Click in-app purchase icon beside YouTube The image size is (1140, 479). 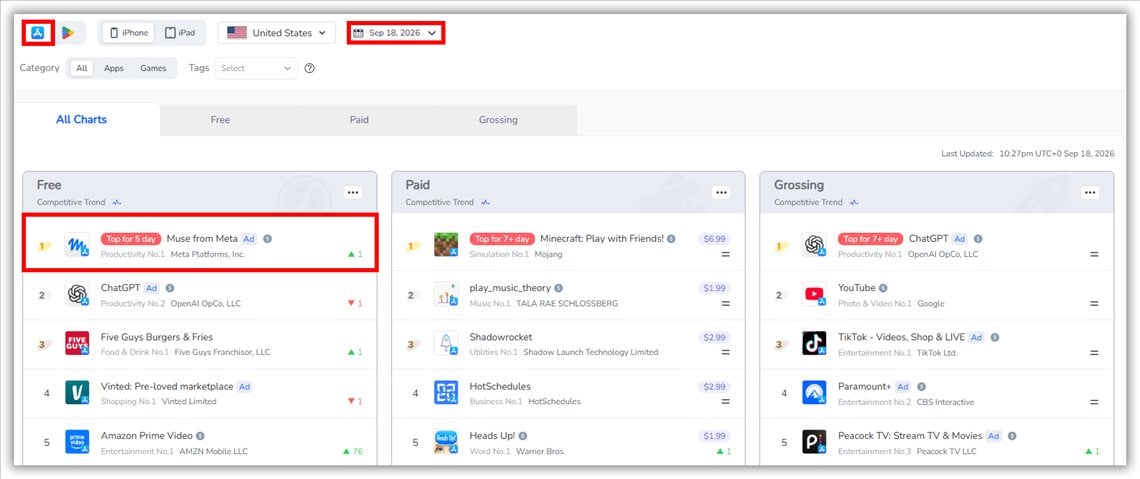883,288
